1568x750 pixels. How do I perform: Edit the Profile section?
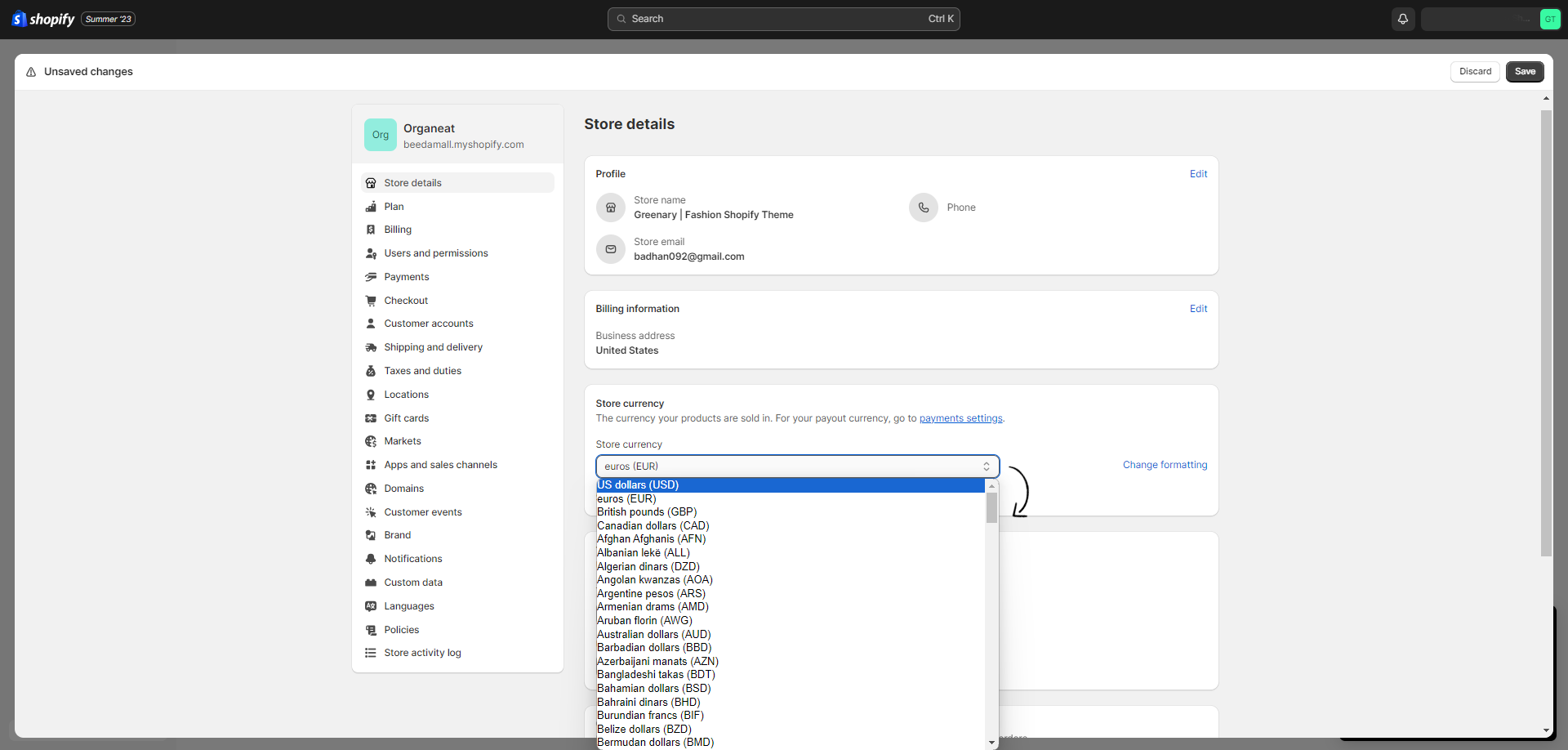[1198, 174]
